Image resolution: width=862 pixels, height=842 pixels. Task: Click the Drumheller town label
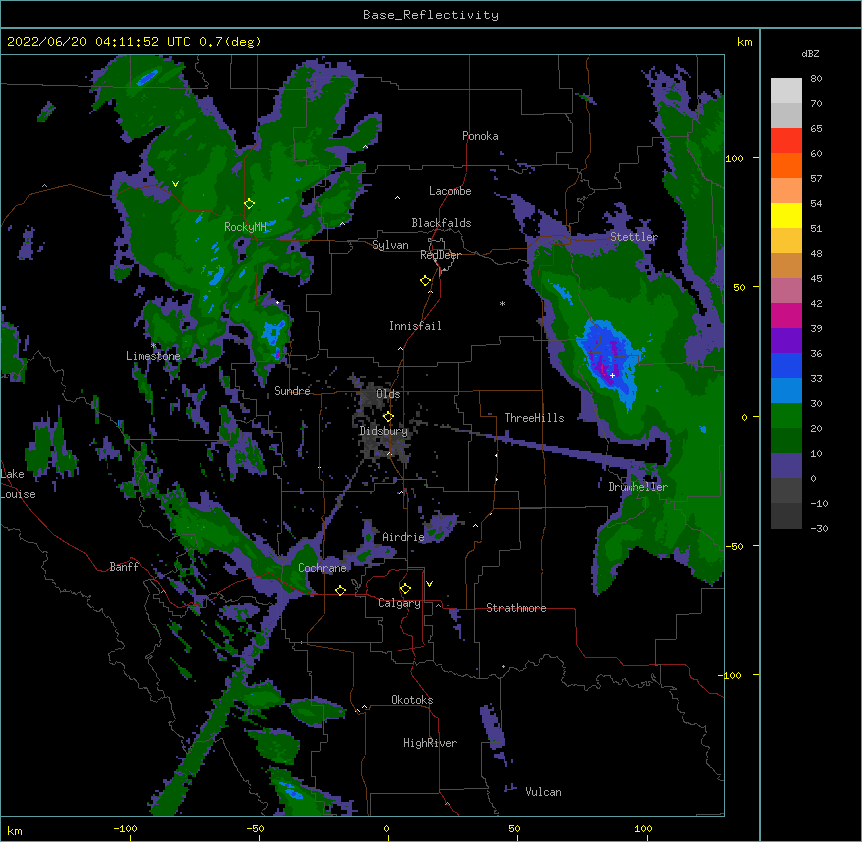638,487
